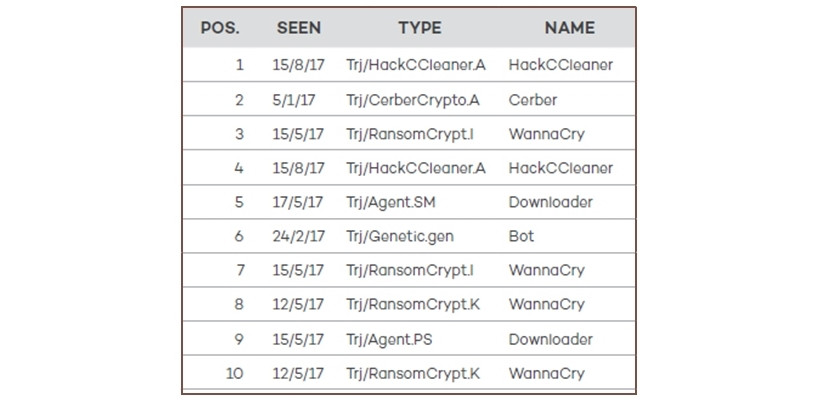Screen dimensions: 816x400
Task: Select the Trj/CerberCrypto.A type cell
Action: (x=412, y=100)
